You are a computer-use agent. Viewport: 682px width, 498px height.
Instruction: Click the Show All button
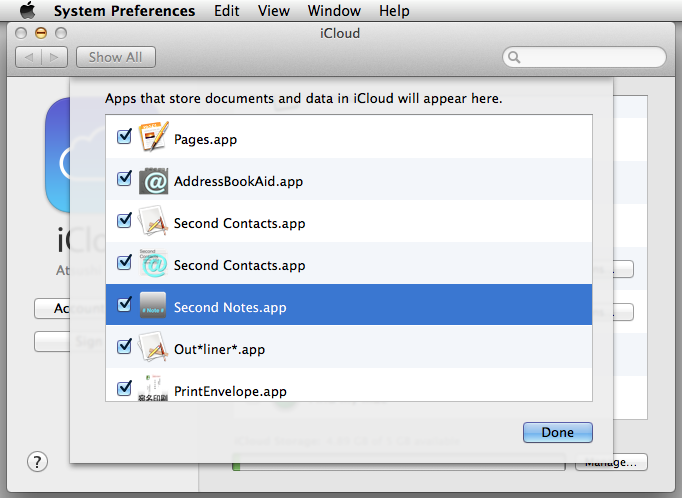coord(116,57)
